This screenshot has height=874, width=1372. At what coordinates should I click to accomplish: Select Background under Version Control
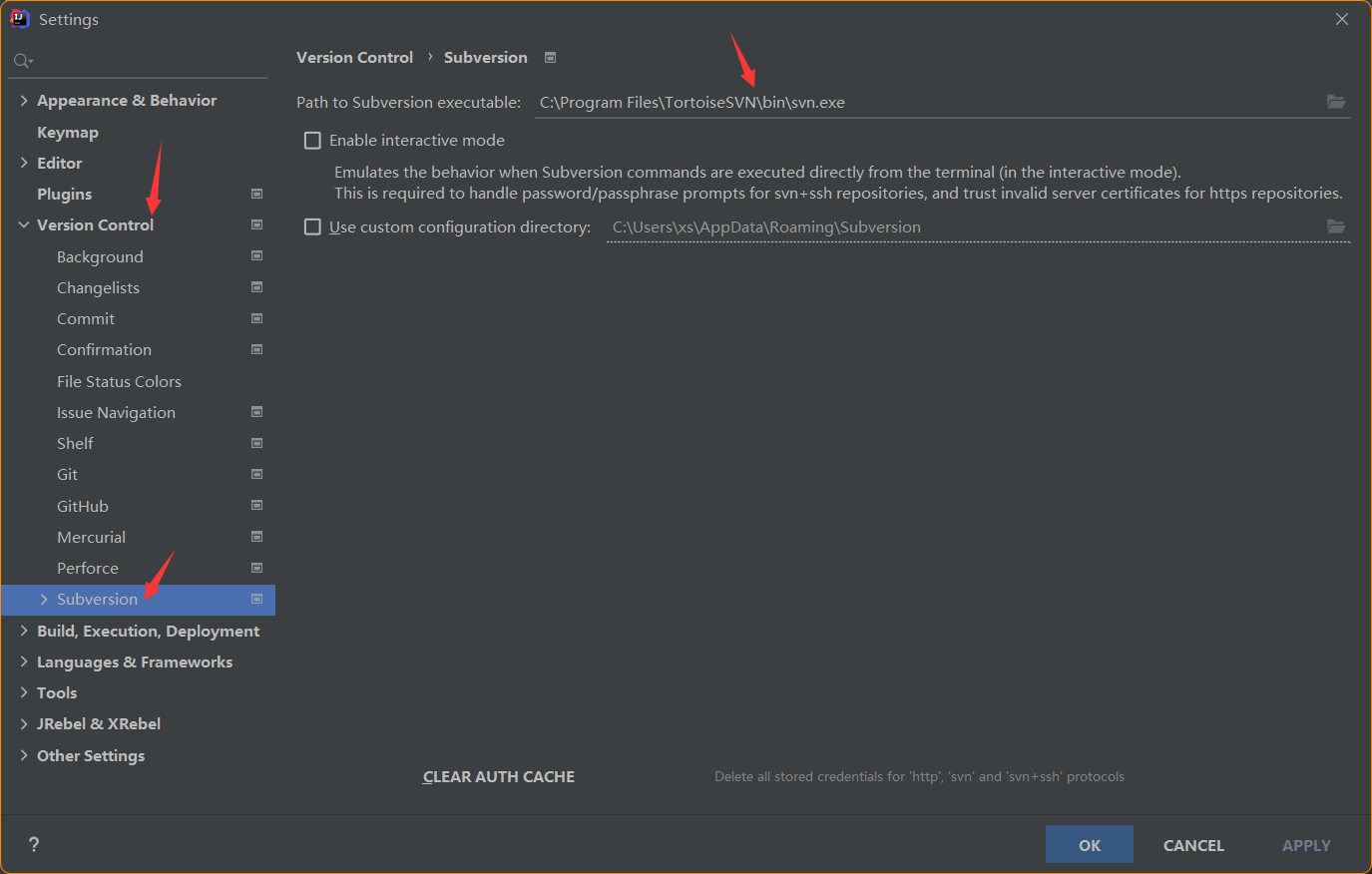100,256
